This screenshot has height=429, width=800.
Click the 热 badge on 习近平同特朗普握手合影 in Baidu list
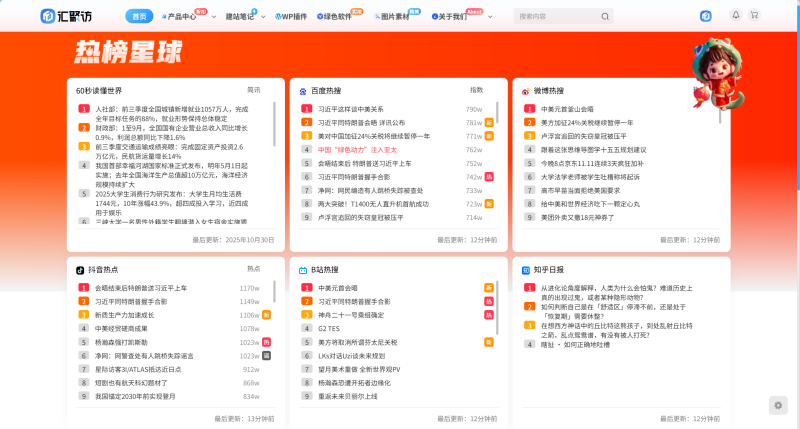(489, 177)
